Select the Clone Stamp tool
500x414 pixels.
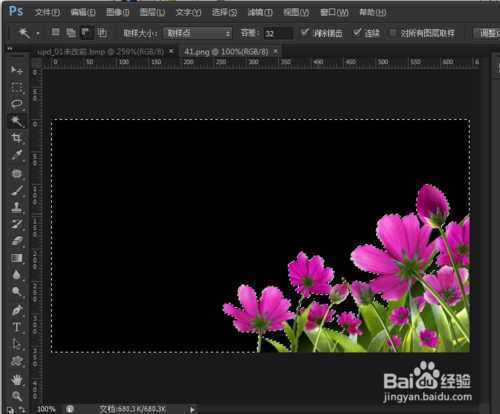pyautogui.click(x=17, y=207)
